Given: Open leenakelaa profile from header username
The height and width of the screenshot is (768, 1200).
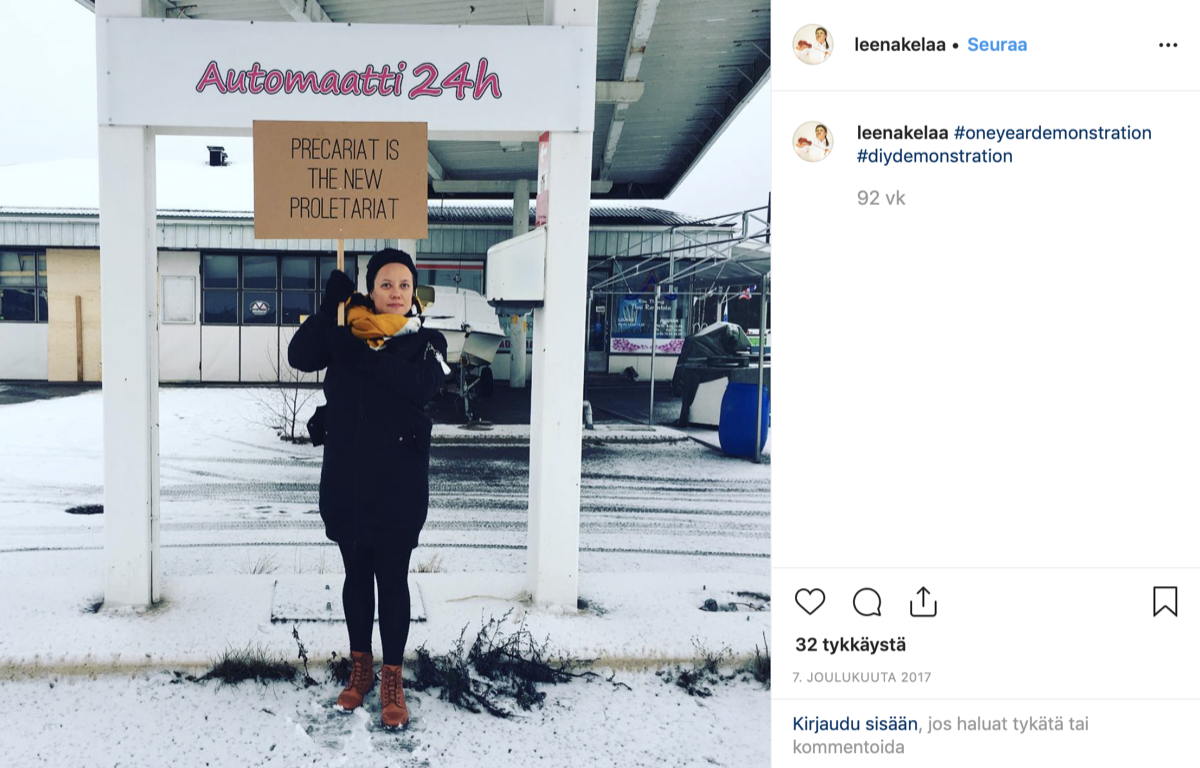Looking at the screenshot, I should pos(900,45).
